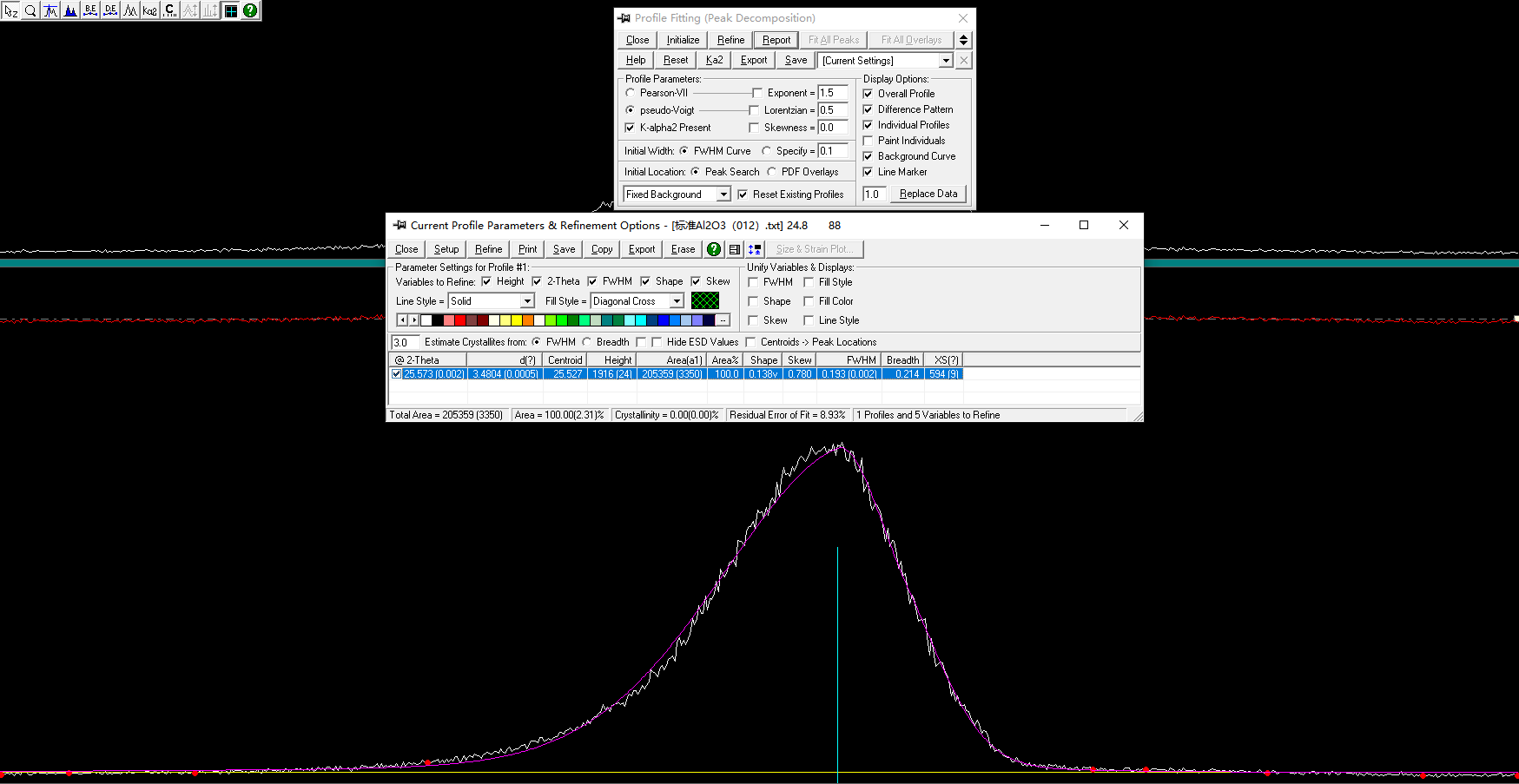This screenshot has width=1519, height=784.
Task: Click the green help icon in parameters window
Action: point(714,249)
